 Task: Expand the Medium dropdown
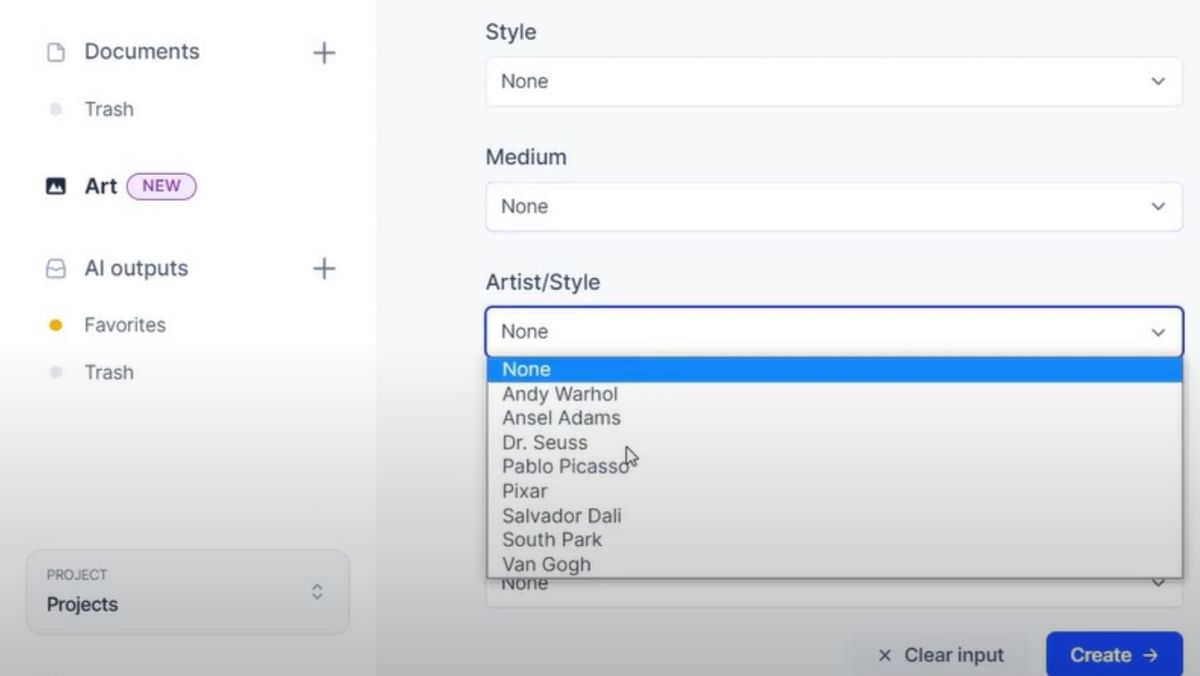point(833,206)
